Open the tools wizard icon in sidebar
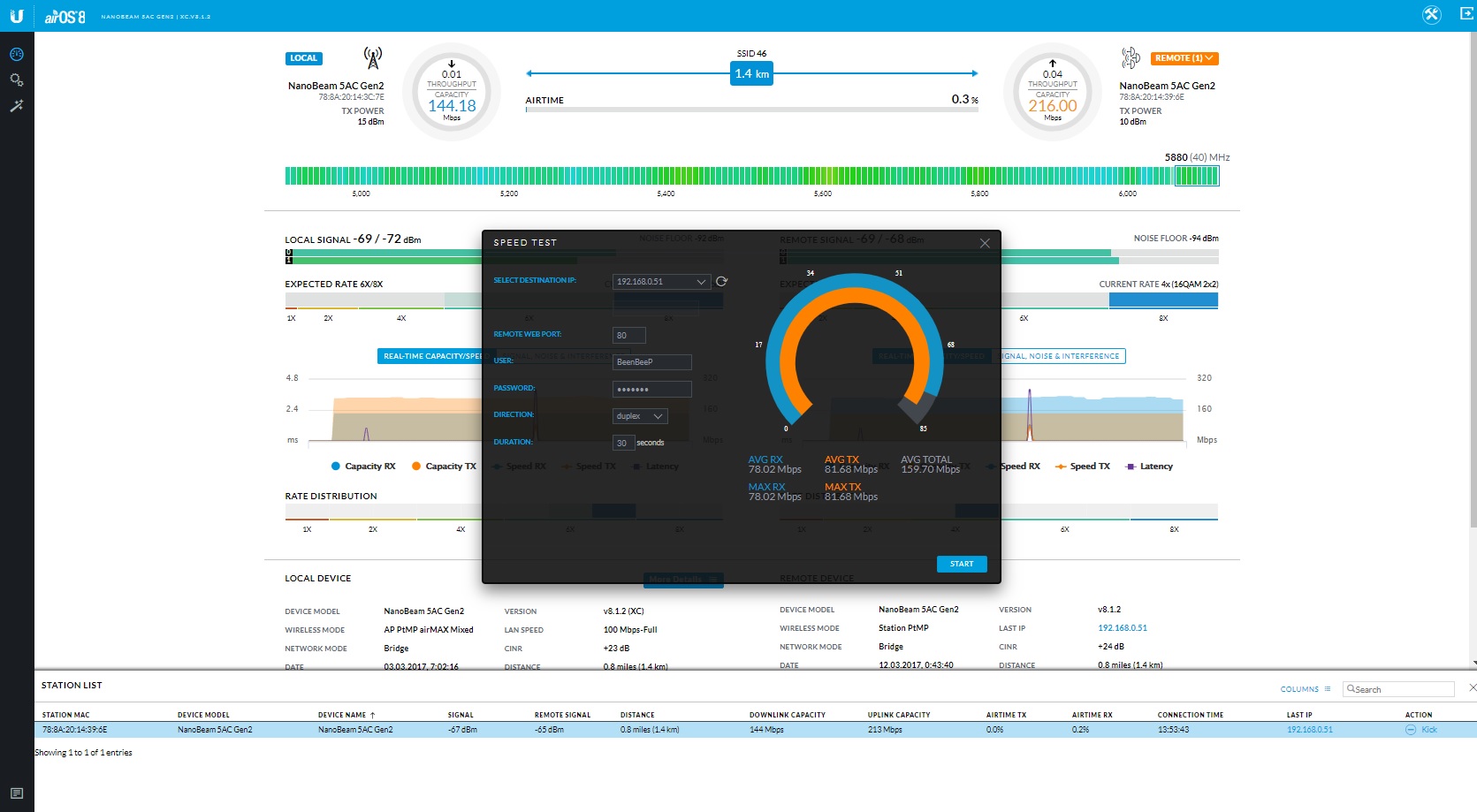The width and height of the screenshot is (1477, 812). click(x=17, y=106)
